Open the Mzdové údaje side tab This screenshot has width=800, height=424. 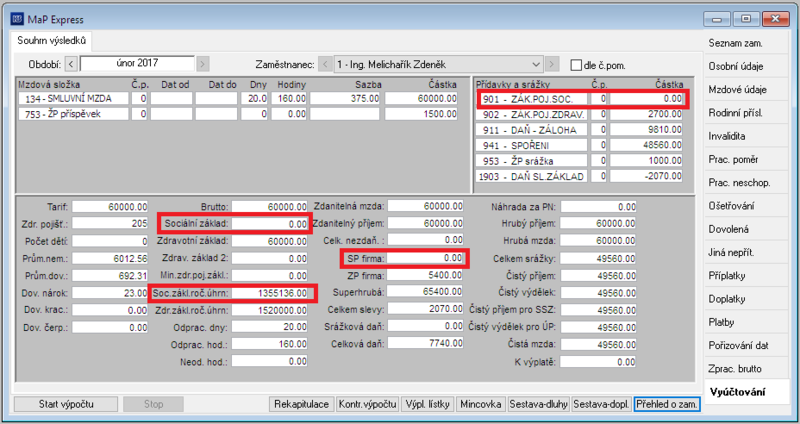pyautogui.click(x=737, y=90)
